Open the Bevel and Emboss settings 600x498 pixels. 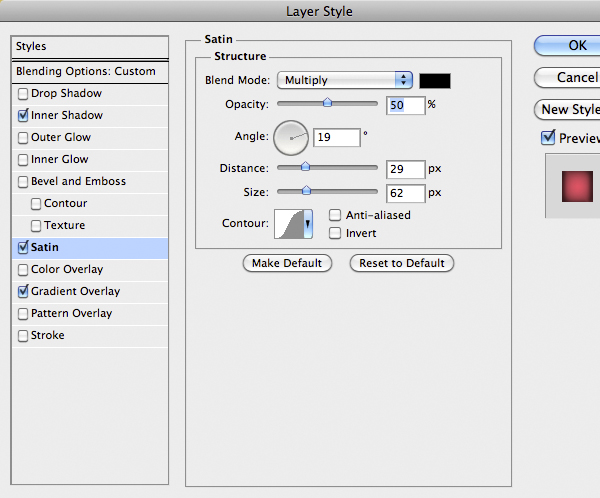78,182
